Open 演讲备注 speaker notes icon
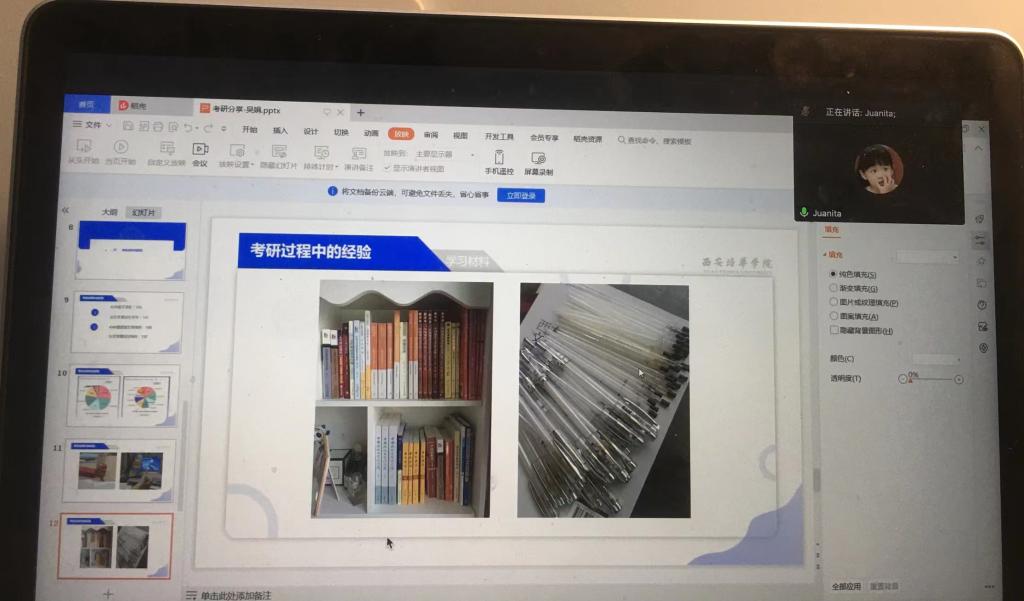 coord(358,153)
